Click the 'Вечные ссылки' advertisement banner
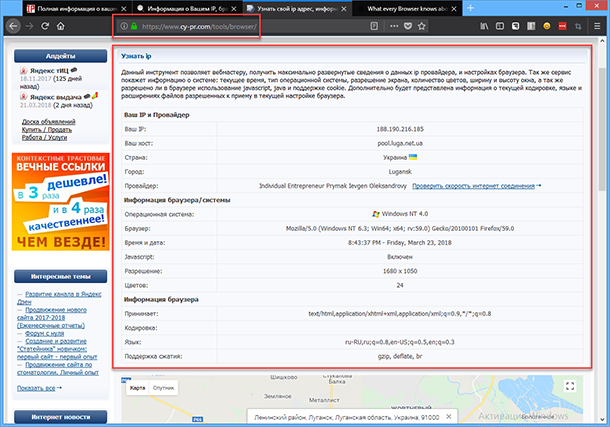Screen dimensions: 610x427 coord(61,201)
